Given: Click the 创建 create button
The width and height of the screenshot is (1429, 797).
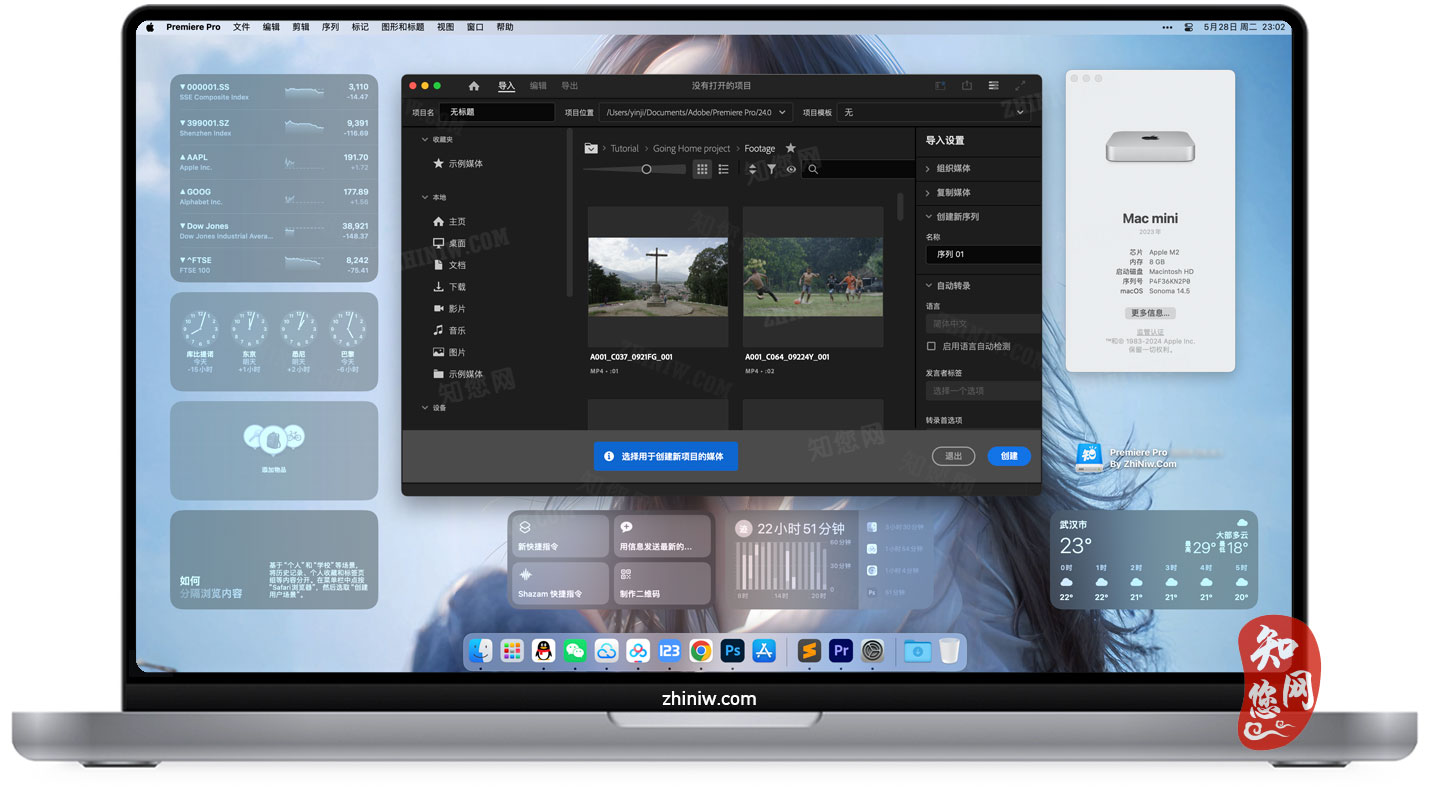Looking at the screenshot, I should [x=1009, y=456].
